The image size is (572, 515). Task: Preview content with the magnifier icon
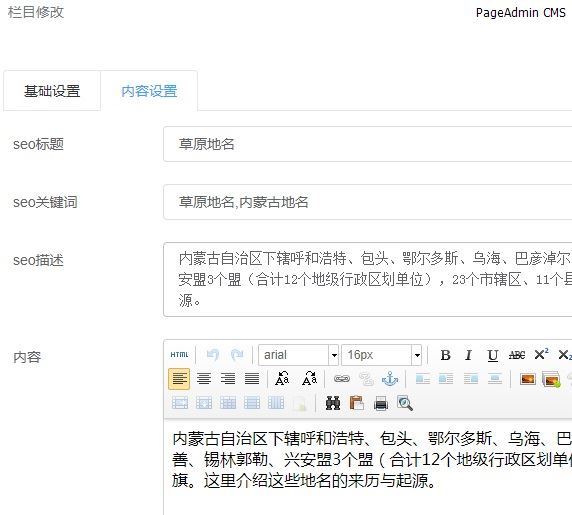(x=405, y=403)
